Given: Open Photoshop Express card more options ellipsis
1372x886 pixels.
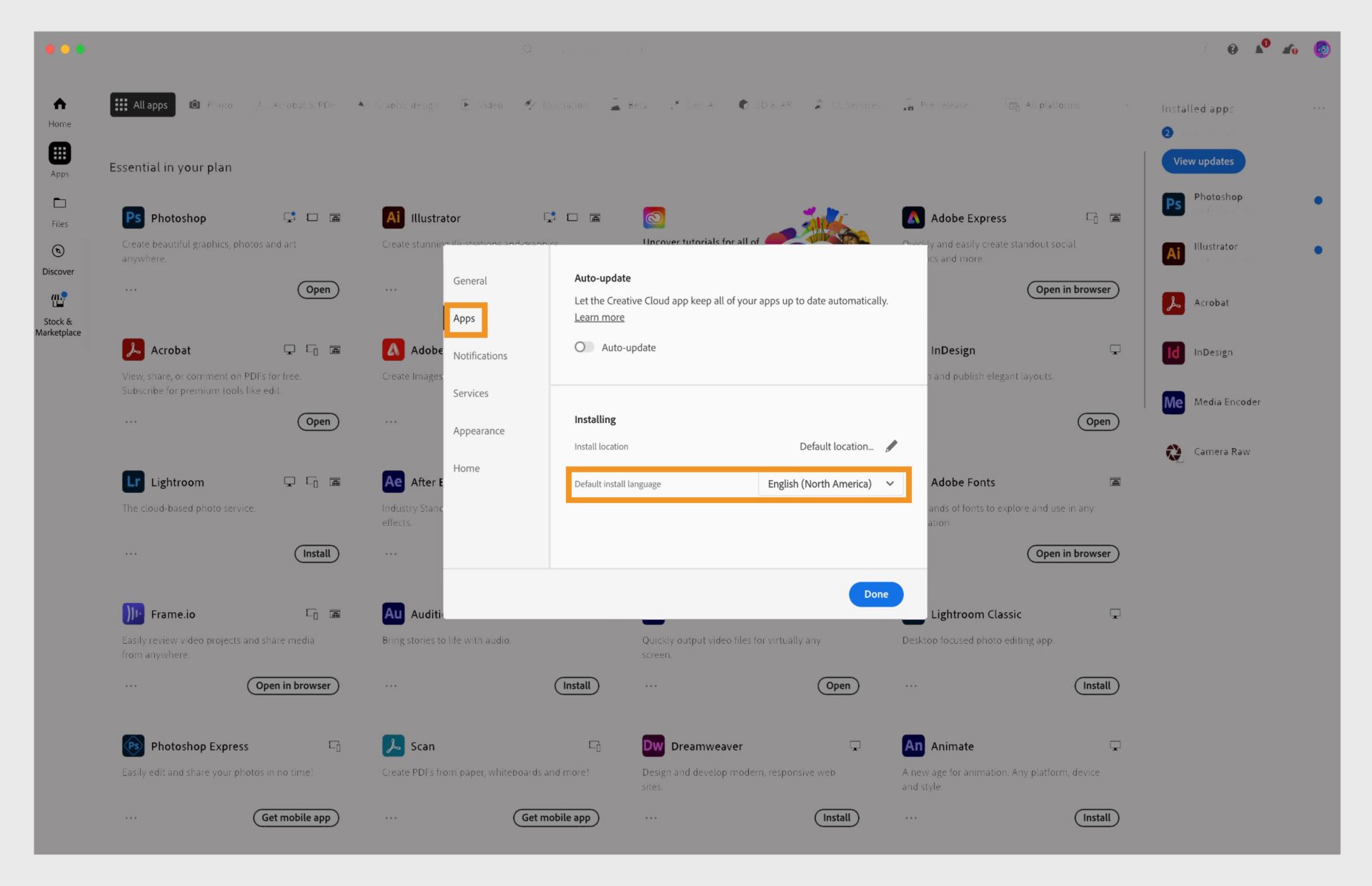Looking at the screenshot, I should click(131, 818).
